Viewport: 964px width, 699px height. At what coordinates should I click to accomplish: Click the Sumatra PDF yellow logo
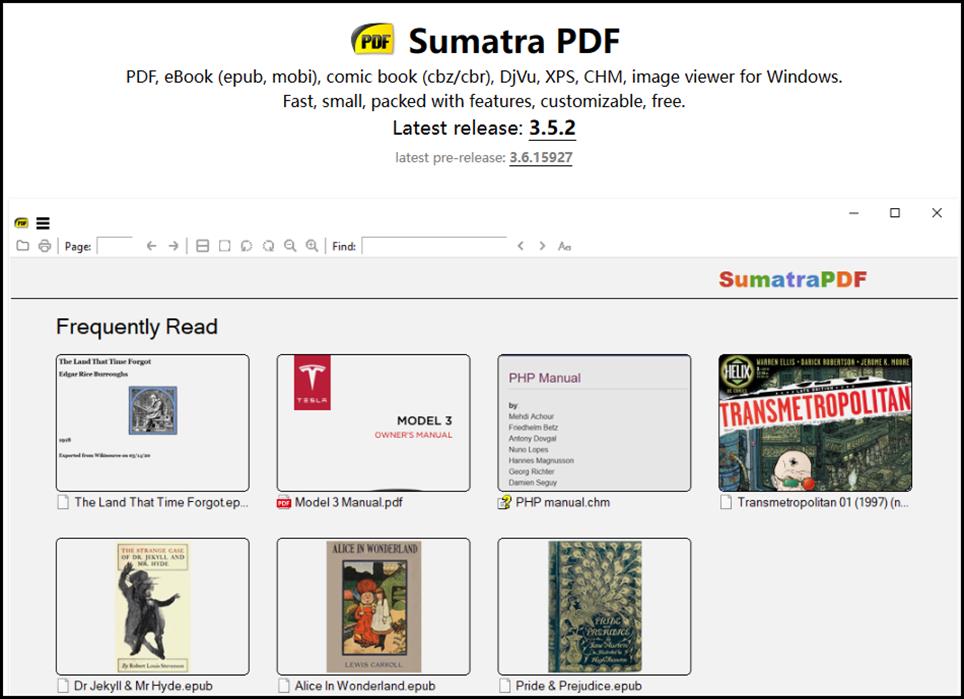pyautogui.click(x=373, y=39)
